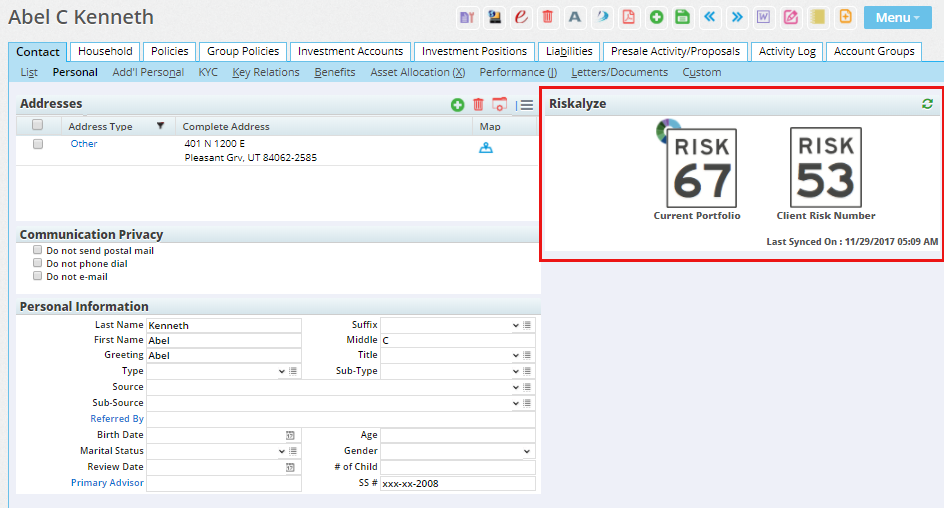Open the Investment Accounts tab
Viewport: 944px width, 508px height.
(350, 51)
